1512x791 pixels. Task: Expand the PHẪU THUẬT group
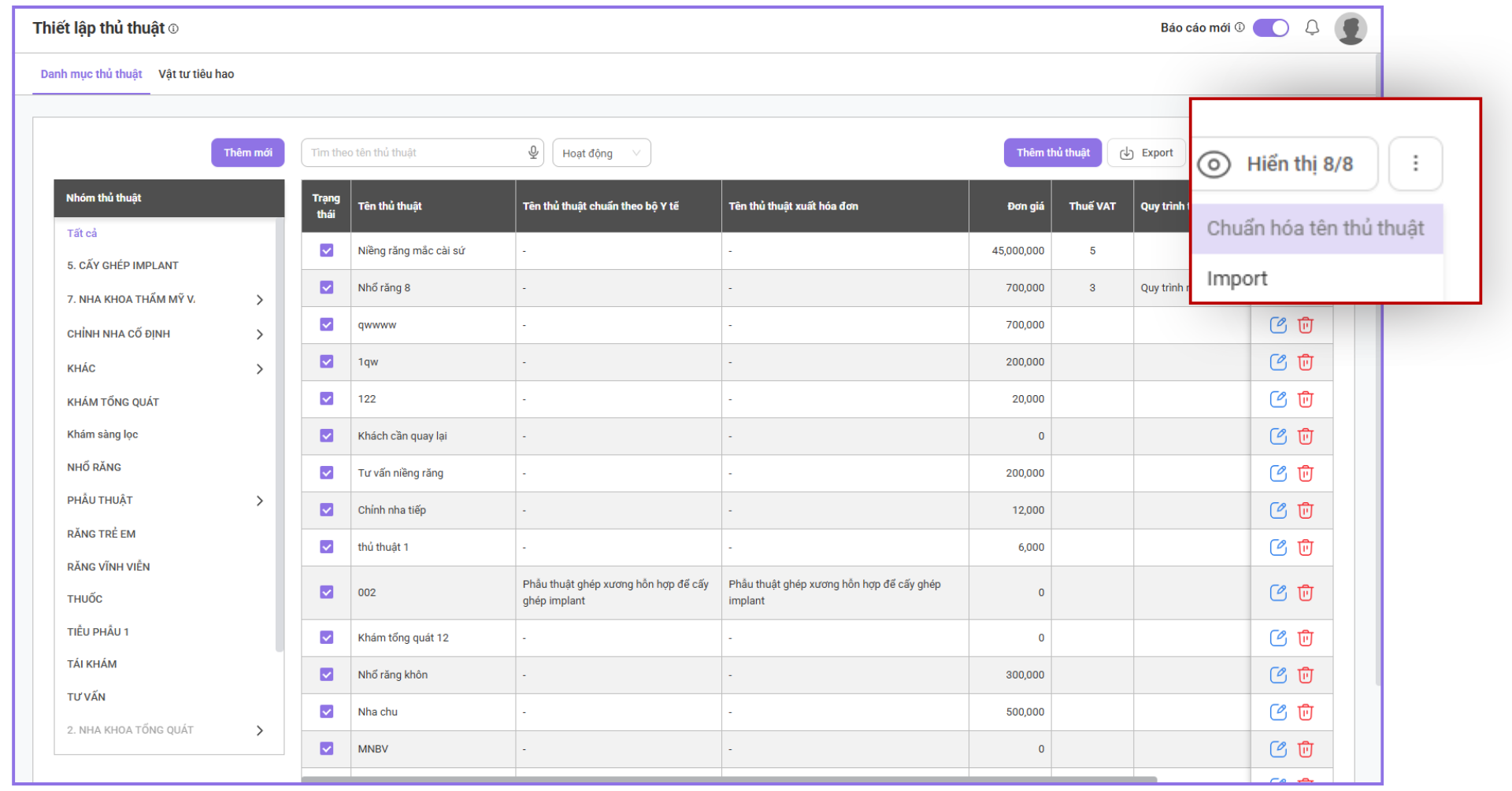(x=260, y=501)
